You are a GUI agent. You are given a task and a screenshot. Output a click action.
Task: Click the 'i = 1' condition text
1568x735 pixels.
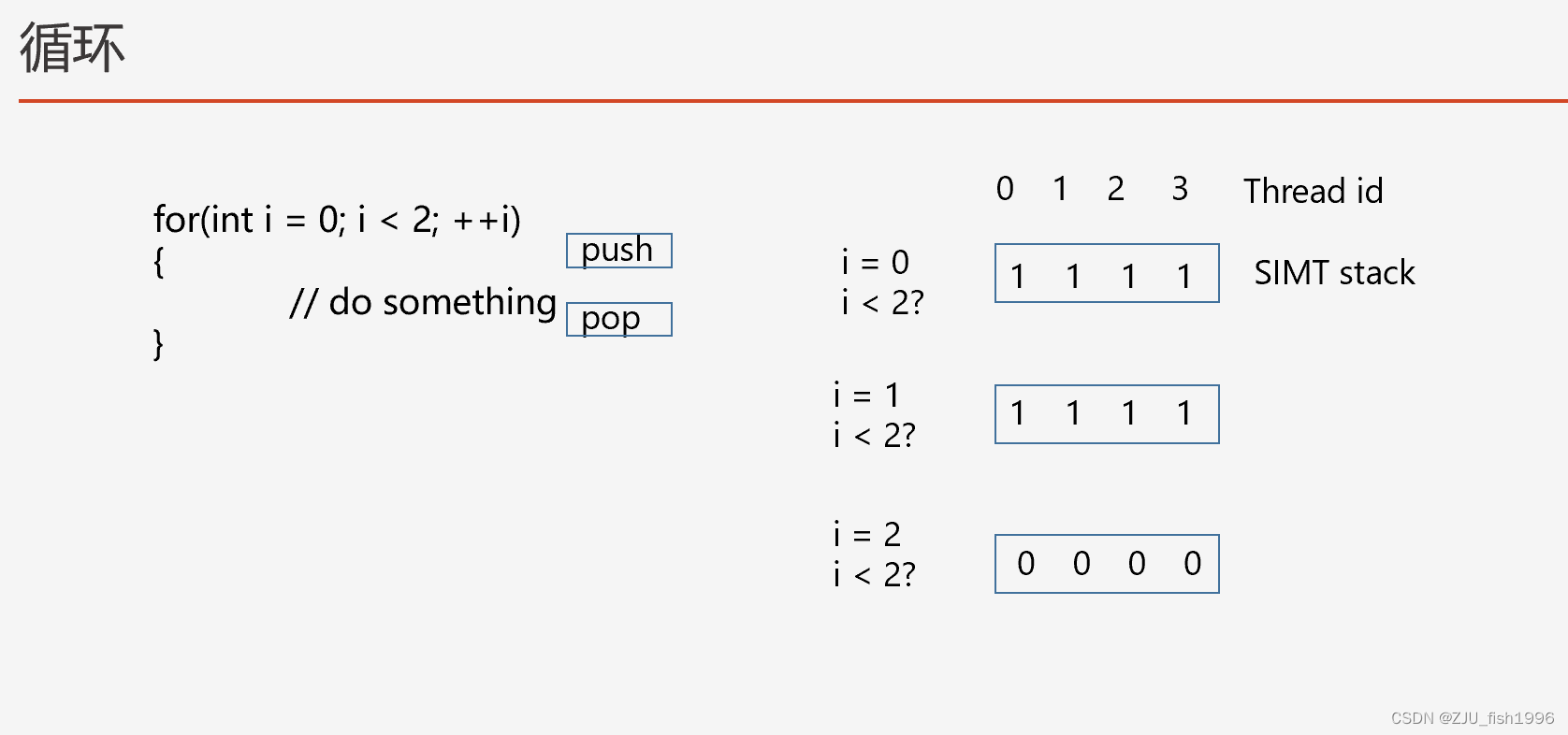pos(867,395)
